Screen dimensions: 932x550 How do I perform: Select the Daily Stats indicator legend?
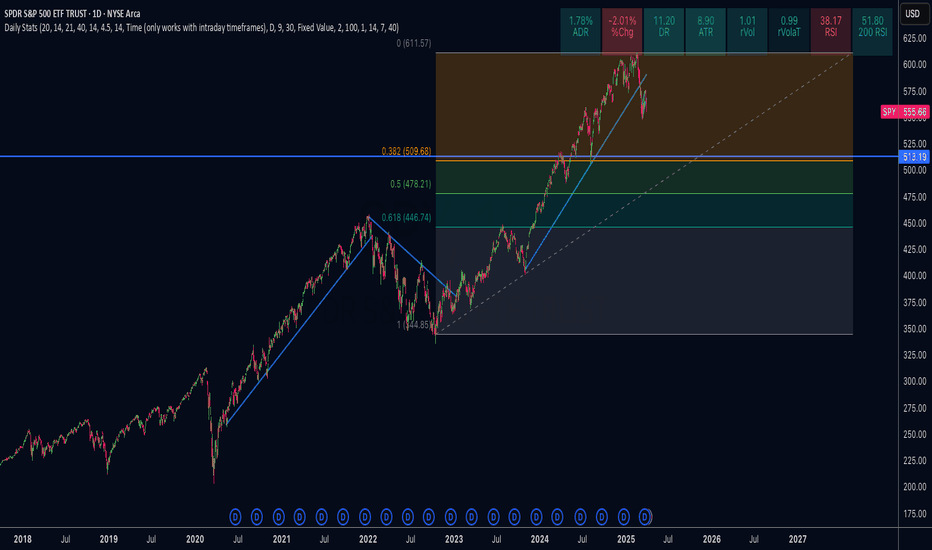201,27
